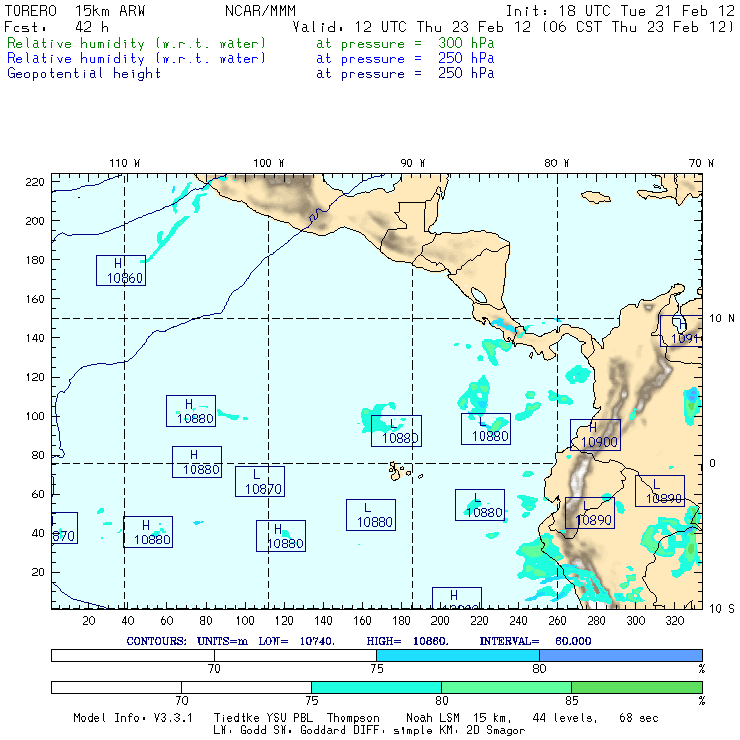Click Lake Nicaragua on the map
The width and height of the screenshot is (740, 740).
click(x=479, y=296)
